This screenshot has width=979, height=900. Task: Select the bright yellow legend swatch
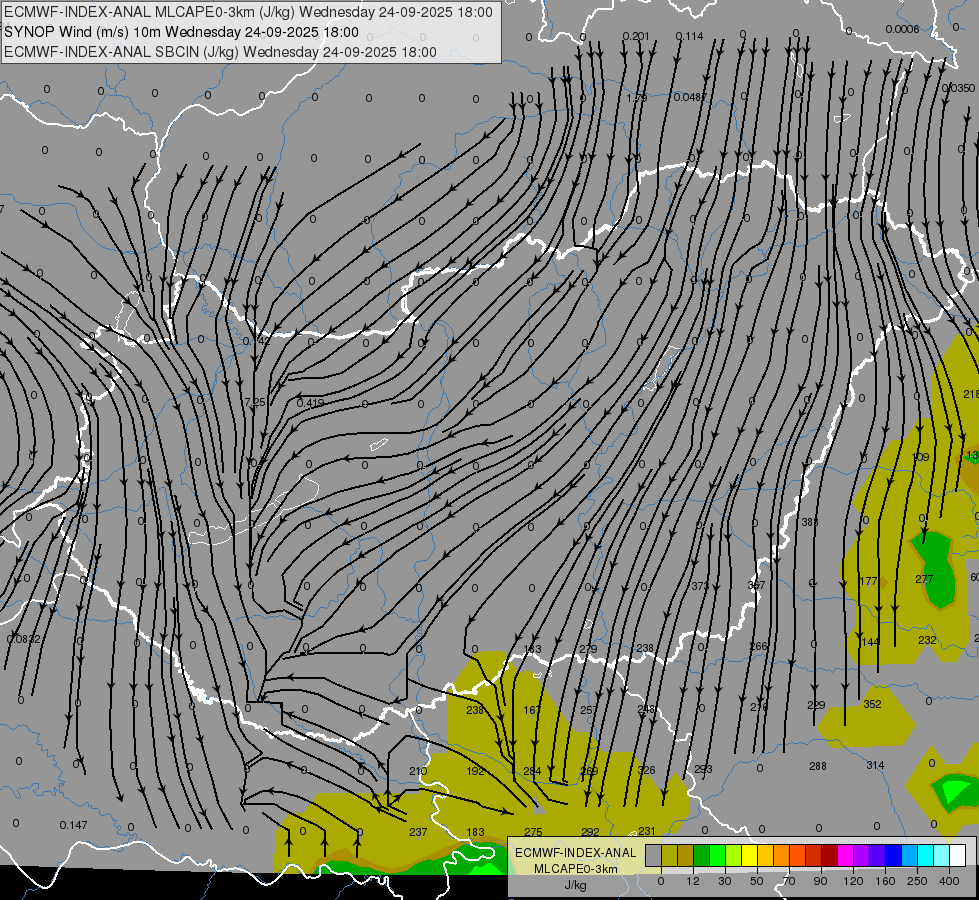click(x=749, y=855)
